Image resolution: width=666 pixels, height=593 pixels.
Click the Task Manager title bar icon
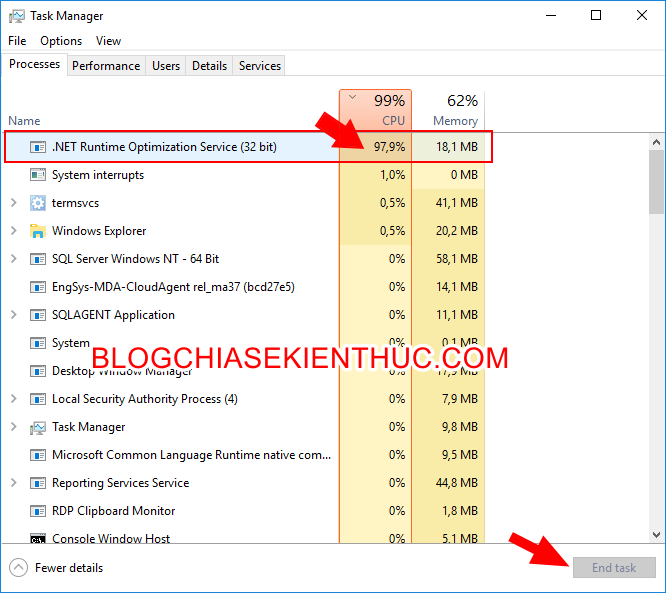click(x=17, y=16)
